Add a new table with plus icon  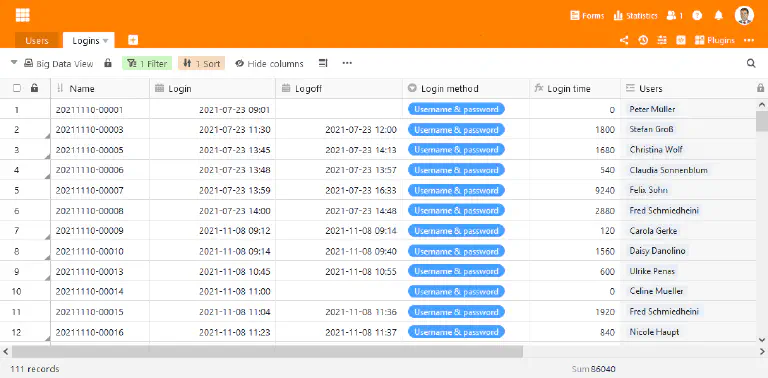click(133, 40)
